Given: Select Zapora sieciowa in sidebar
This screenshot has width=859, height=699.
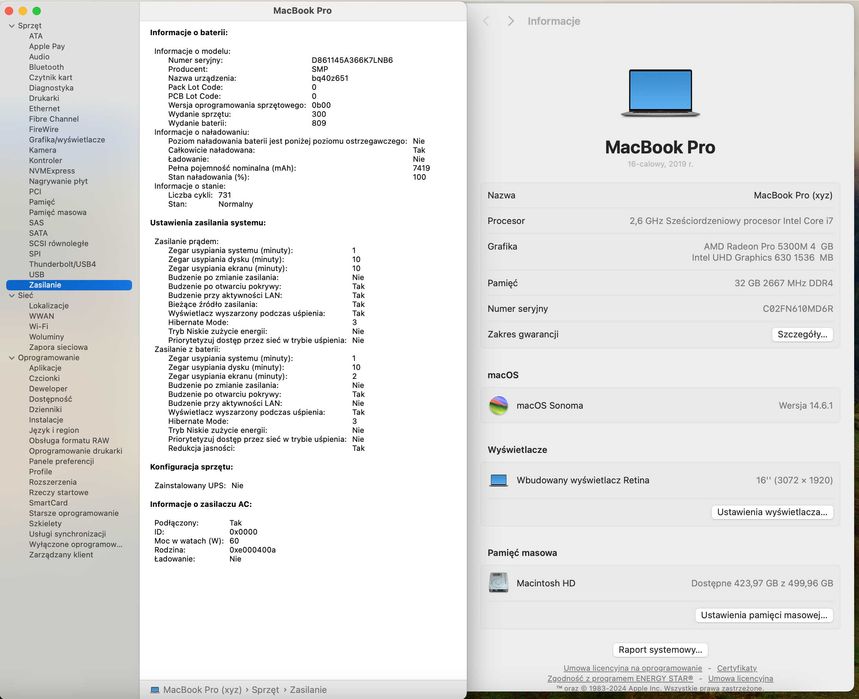Looking at the screenshot, I should (58, 347).
